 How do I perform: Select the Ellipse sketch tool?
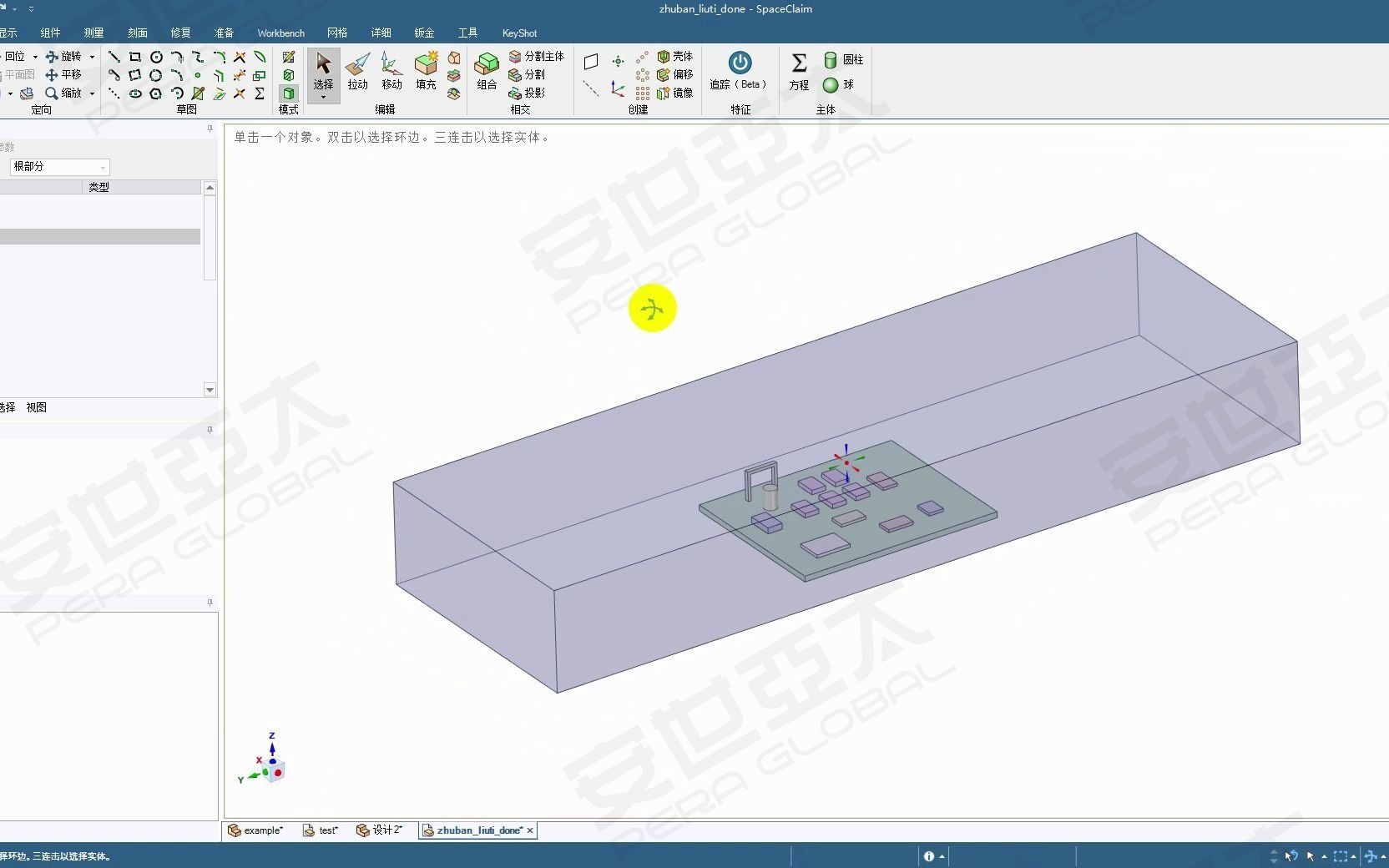[x=135, y=93]
